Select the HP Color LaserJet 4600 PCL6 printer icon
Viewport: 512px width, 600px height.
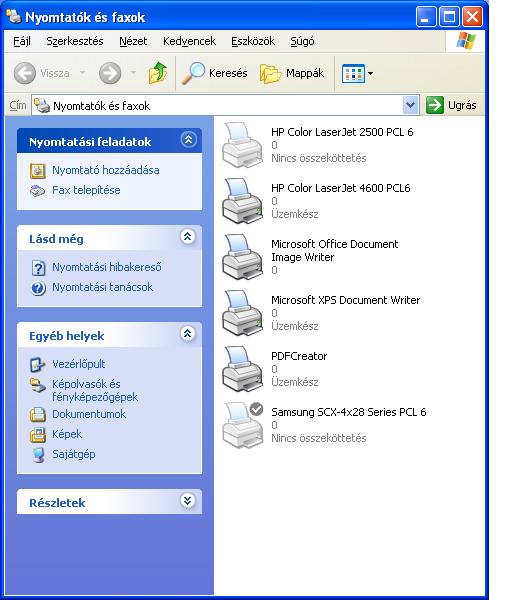243,201
